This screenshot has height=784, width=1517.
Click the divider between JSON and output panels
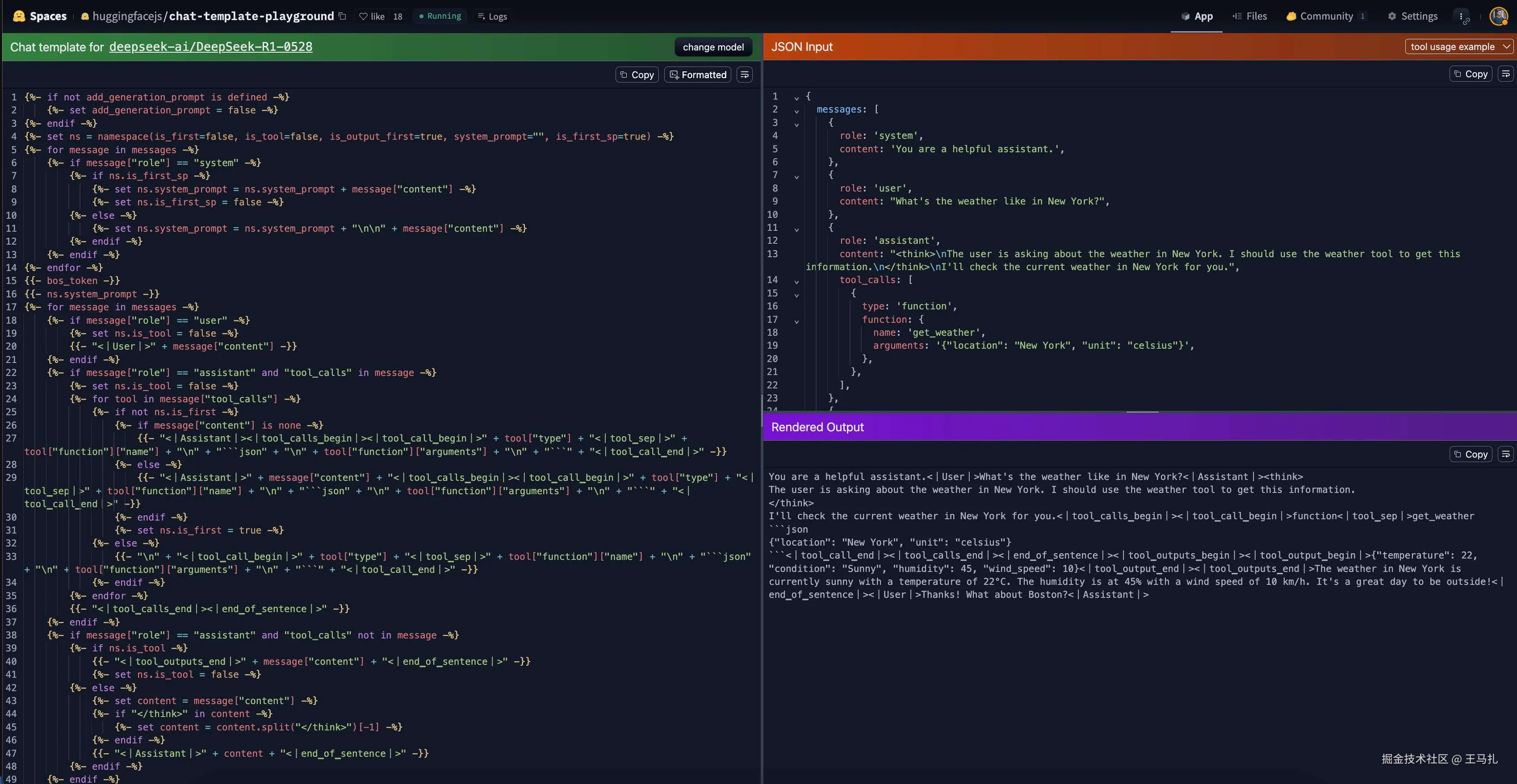(1142, 412)
